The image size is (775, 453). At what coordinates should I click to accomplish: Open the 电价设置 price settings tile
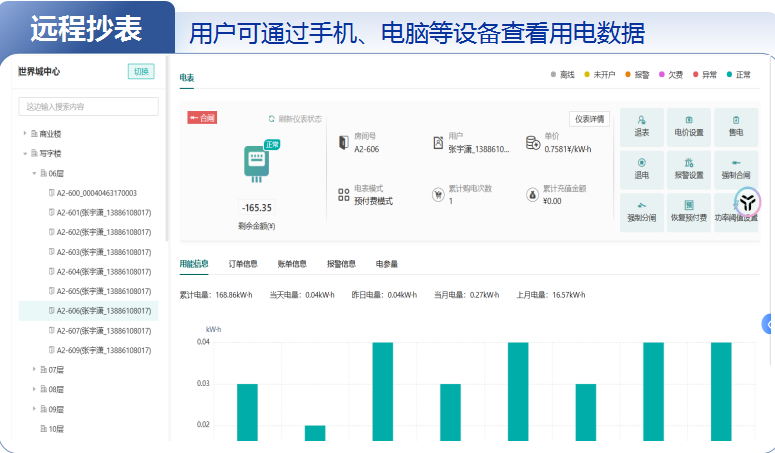(689, 127)
